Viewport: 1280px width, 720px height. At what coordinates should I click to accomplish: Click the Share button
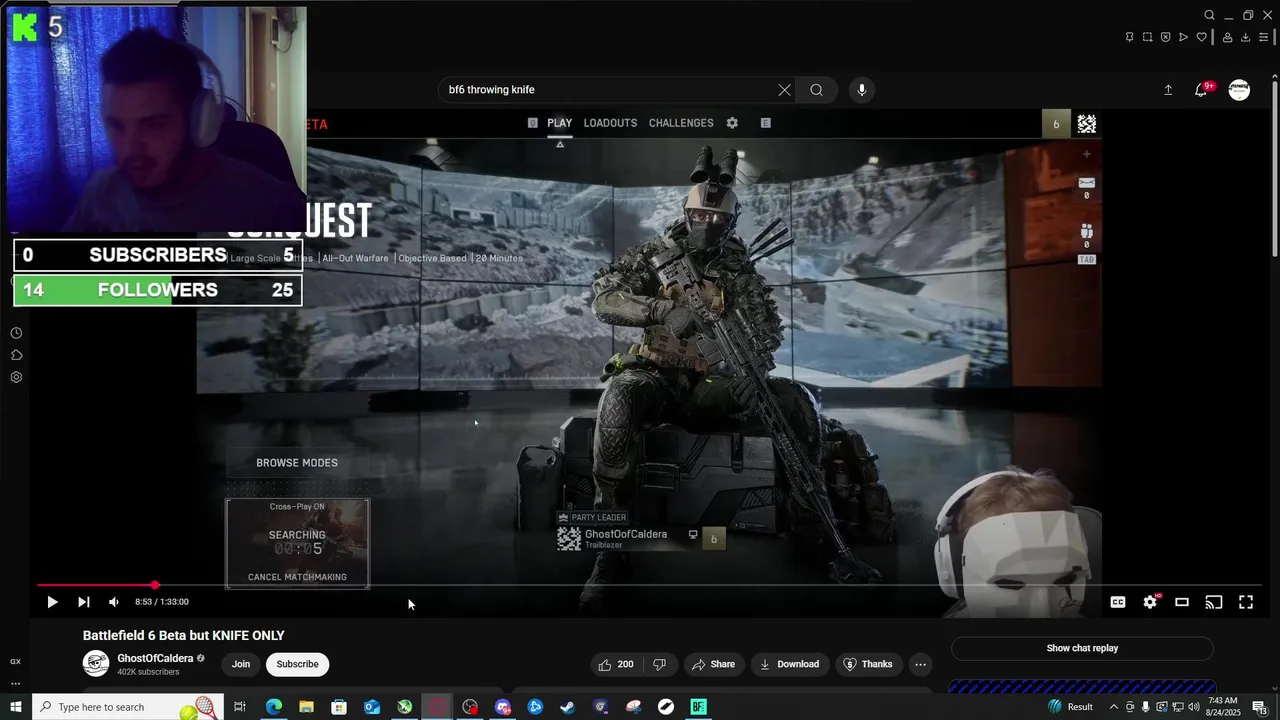pyautogui.click(x=714, y=664)
